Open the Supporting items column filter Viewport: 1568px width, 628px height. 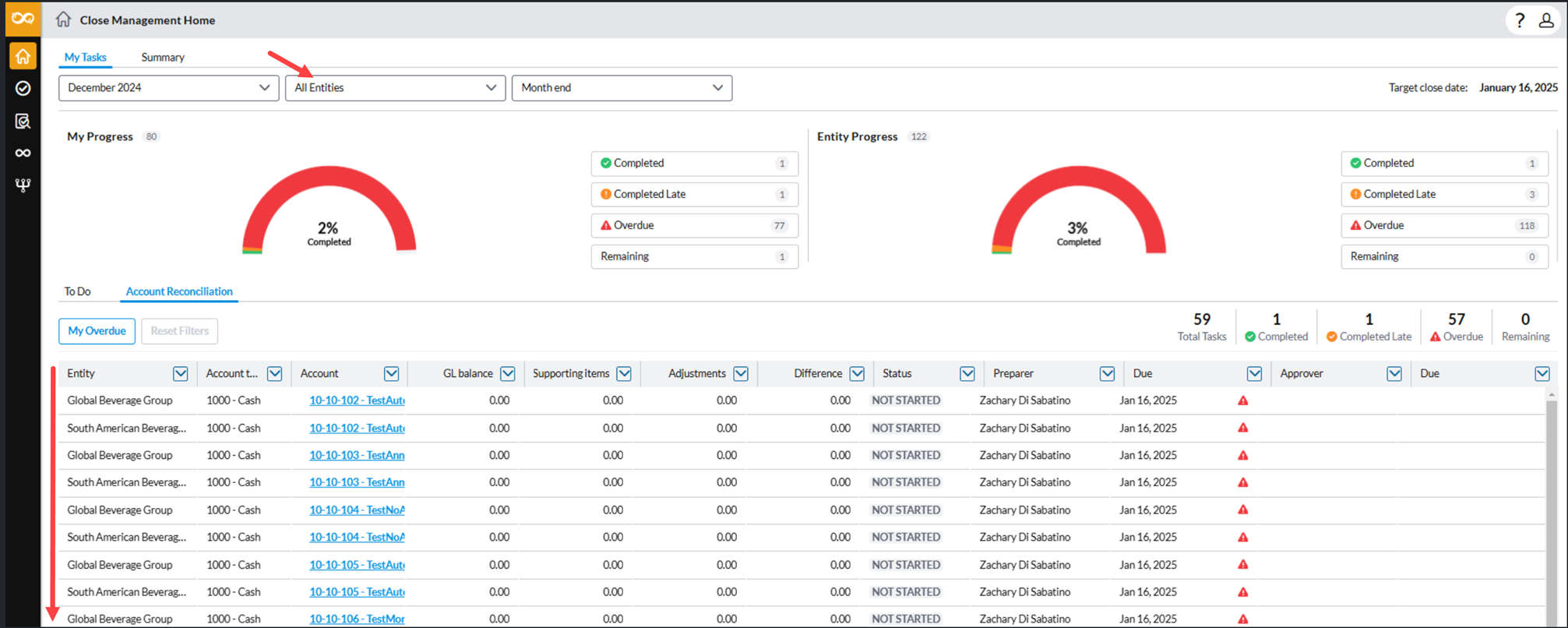[624, 374]
